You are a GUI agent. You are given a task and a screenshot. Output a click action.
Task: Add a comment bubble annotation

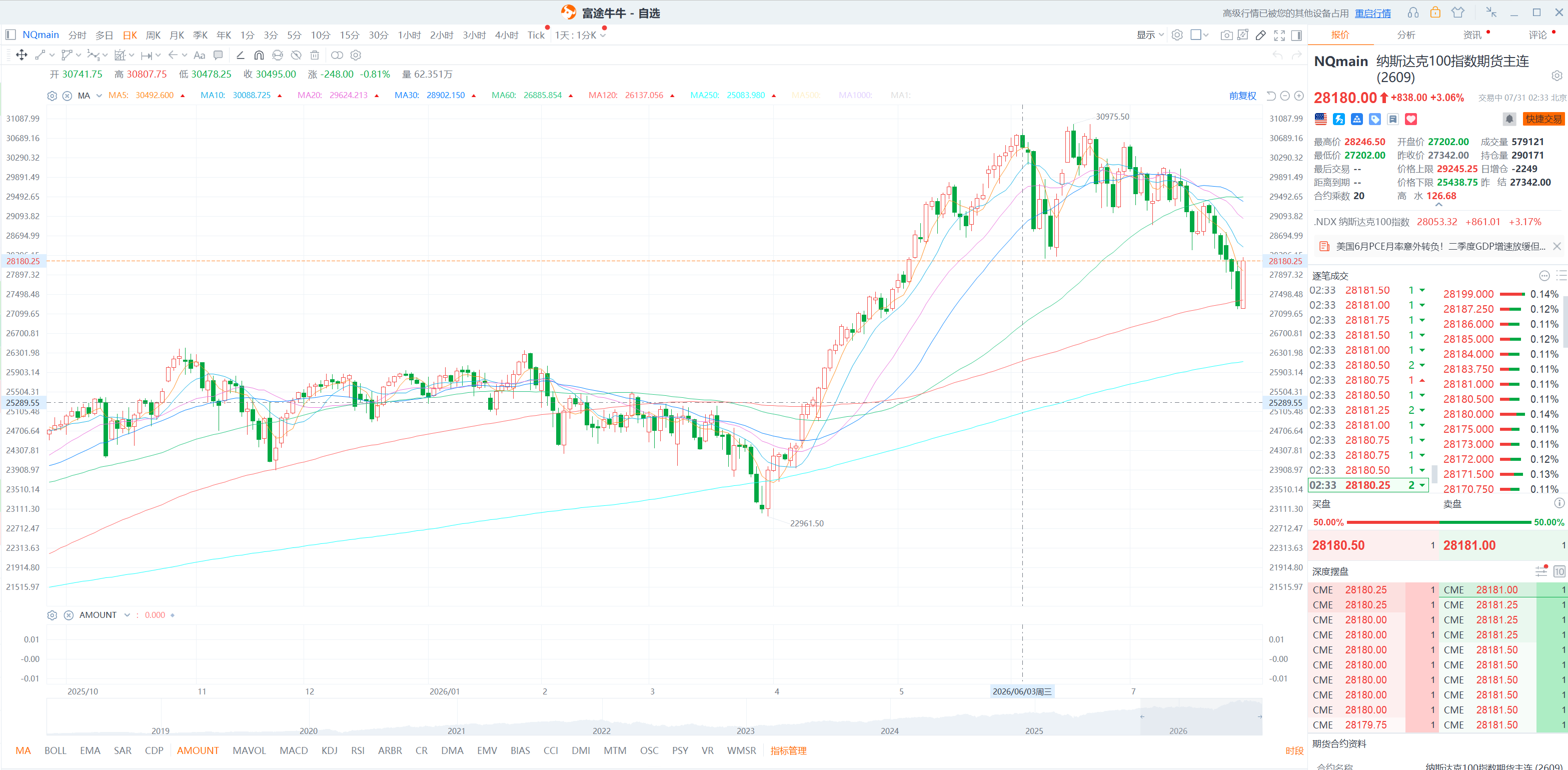pyautogui.click(x=218, y=56)
